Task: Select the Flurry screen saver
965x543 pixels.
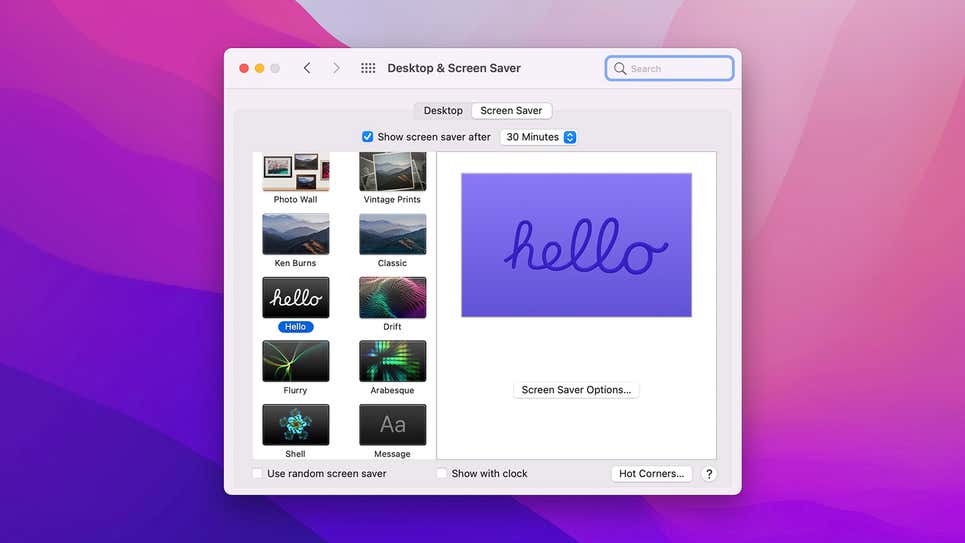Action: point(295,361)
